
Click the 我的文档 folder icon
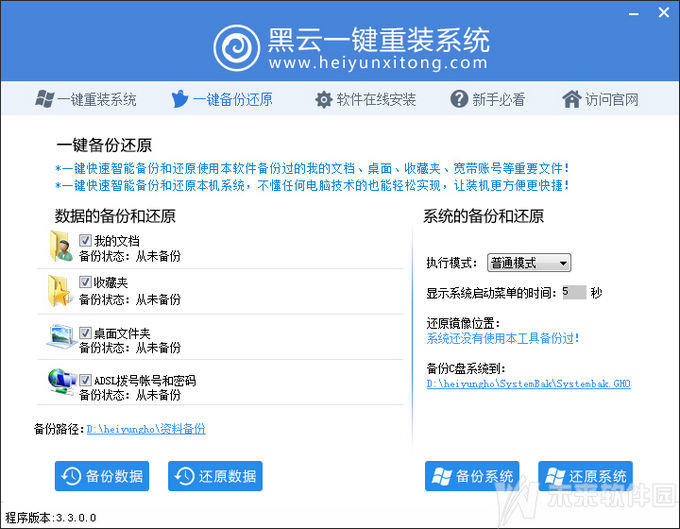[x=60, y=246]
